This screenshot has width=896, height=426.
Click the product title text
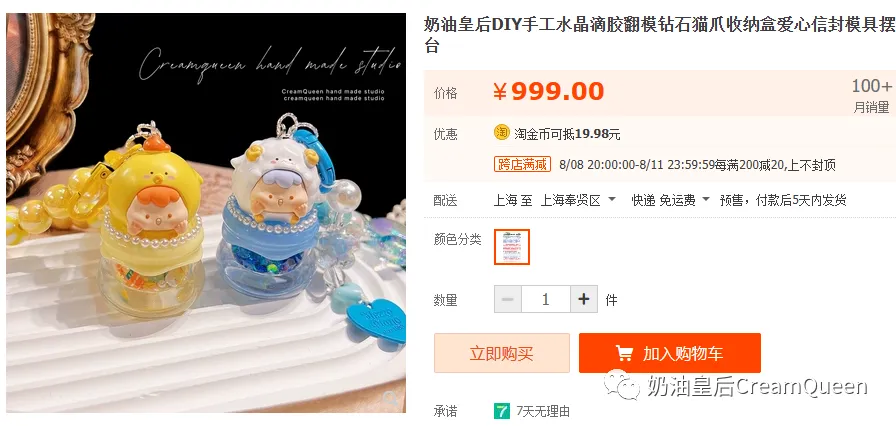(x=659, y=35)
